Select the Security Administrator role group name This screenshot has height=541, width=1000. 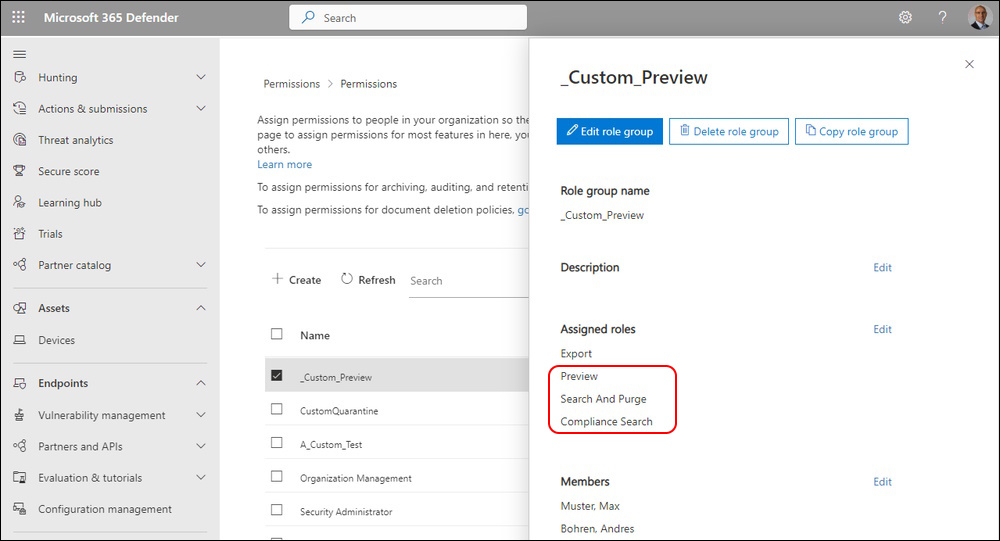(346, 512)
